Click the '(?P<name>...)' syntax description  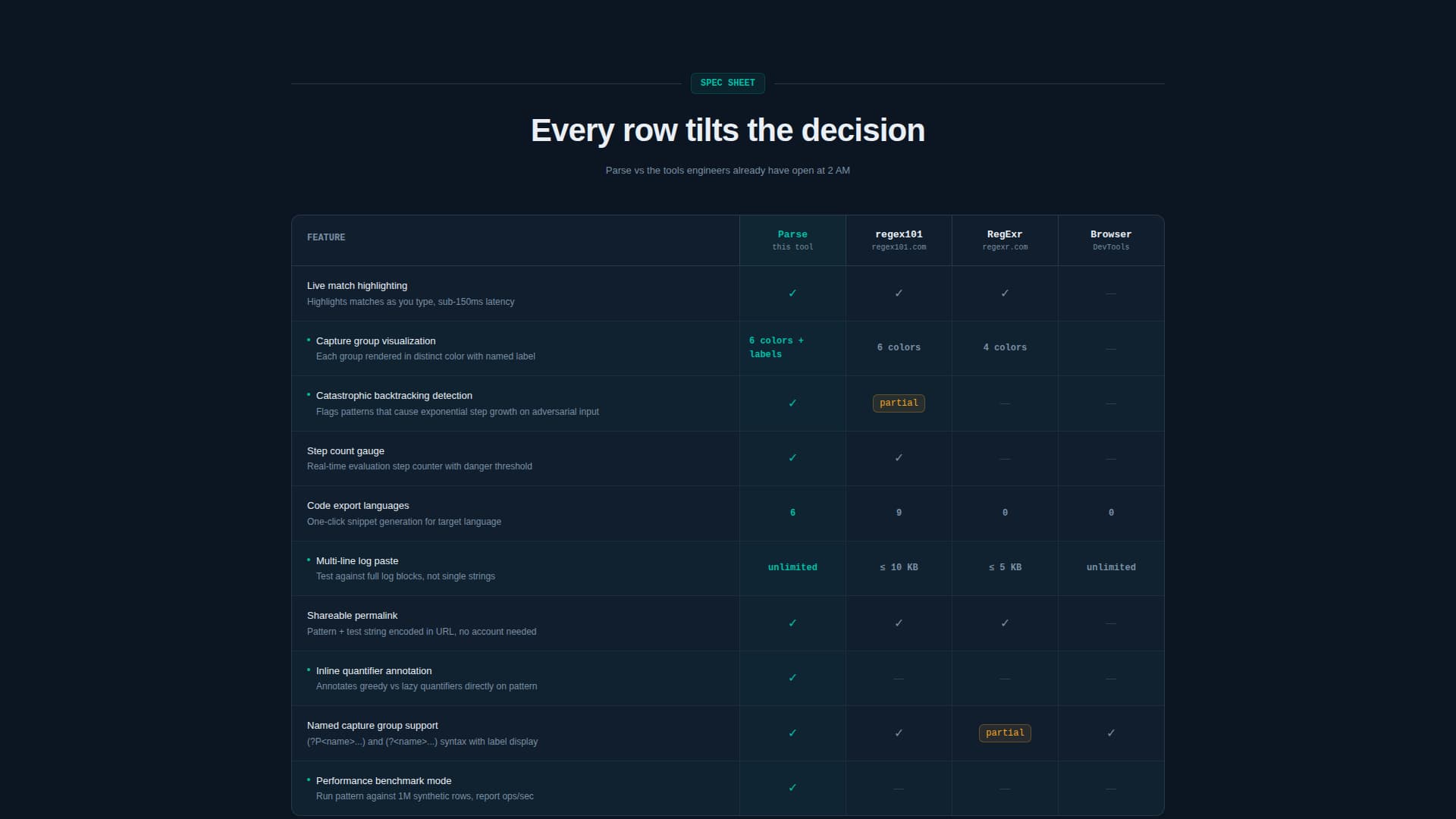point(422,742)
